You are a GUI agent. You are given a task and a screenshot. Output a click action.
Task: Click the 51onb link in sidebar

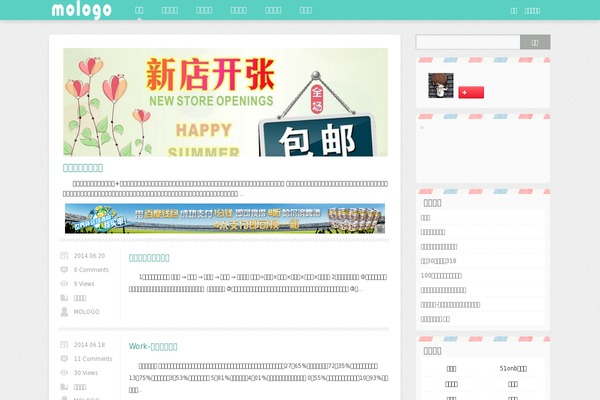[512, 369]
